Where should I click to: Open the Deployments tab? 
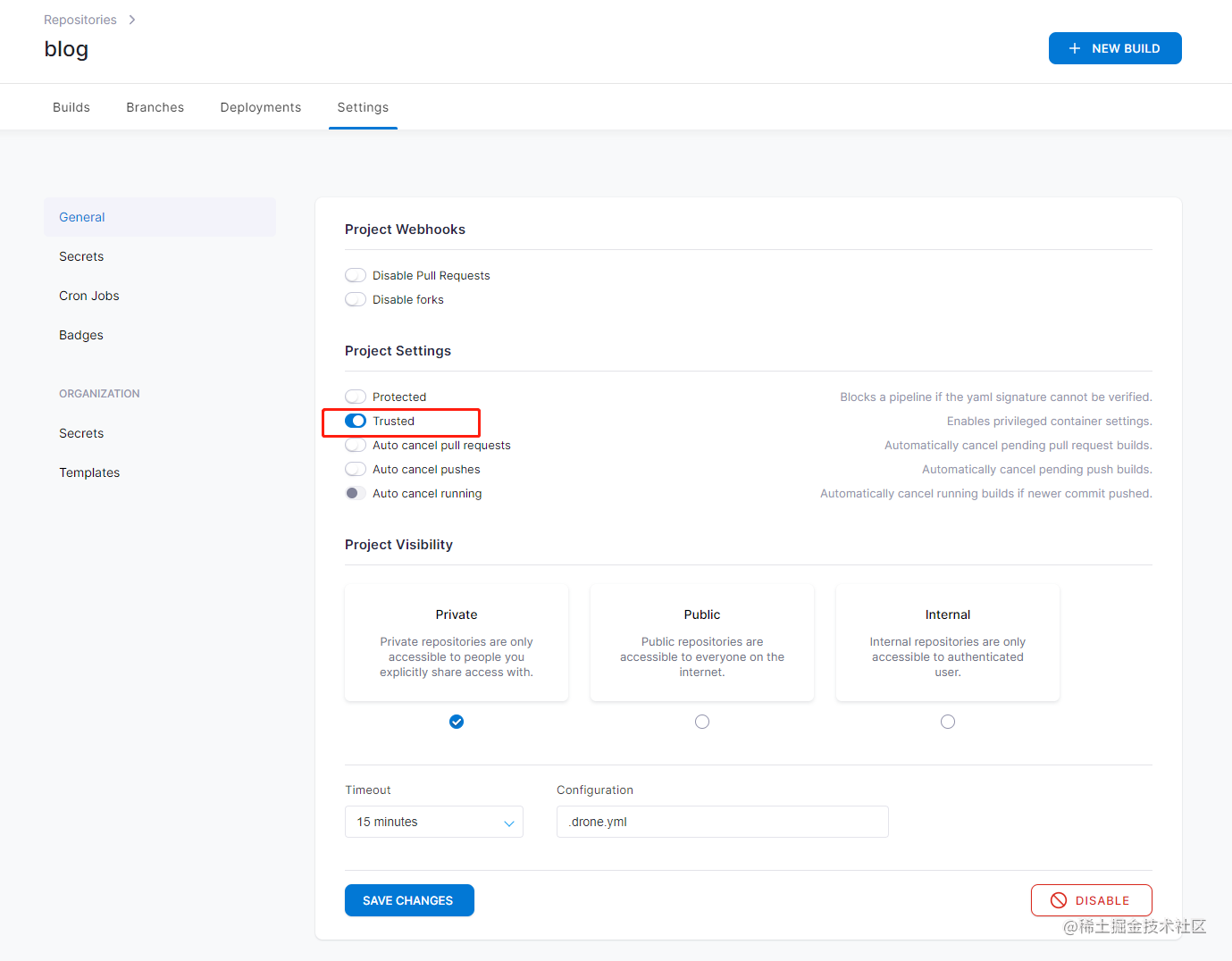[261, 107]
